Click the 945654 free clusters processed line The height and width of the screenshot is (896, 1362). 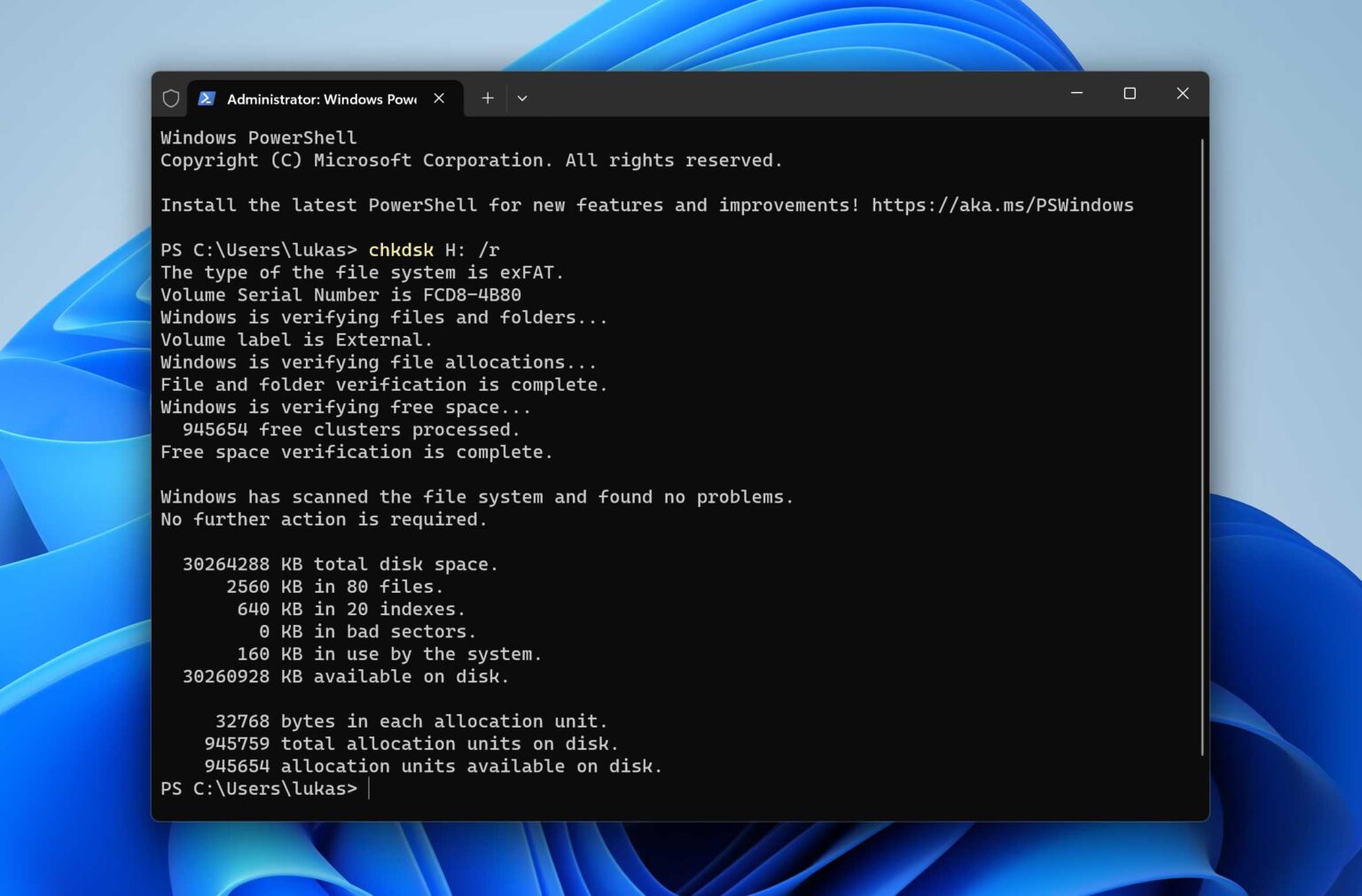point(350,429)
